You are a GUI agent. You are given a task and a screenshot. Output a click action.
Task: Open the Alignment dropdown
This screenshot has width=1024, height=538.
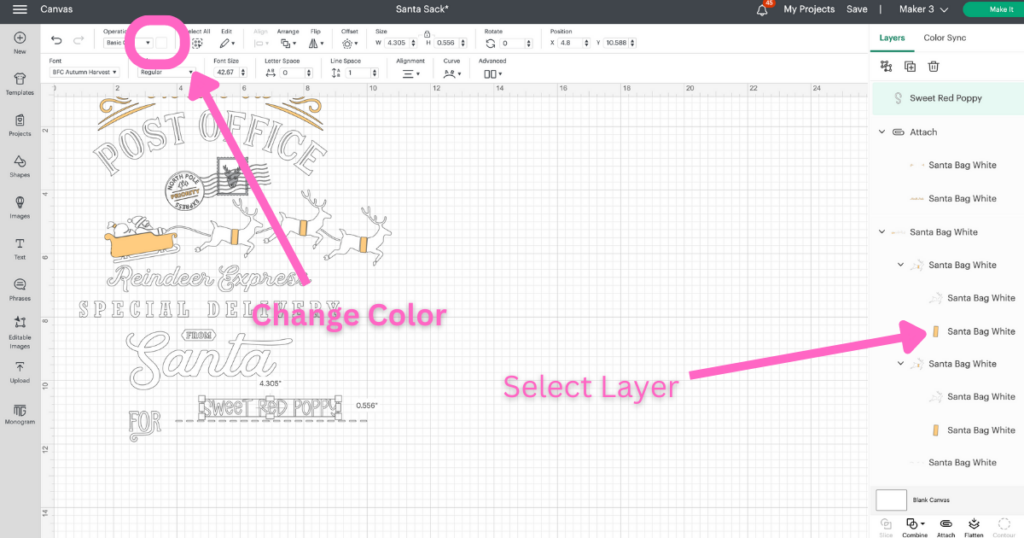point(411,74)
